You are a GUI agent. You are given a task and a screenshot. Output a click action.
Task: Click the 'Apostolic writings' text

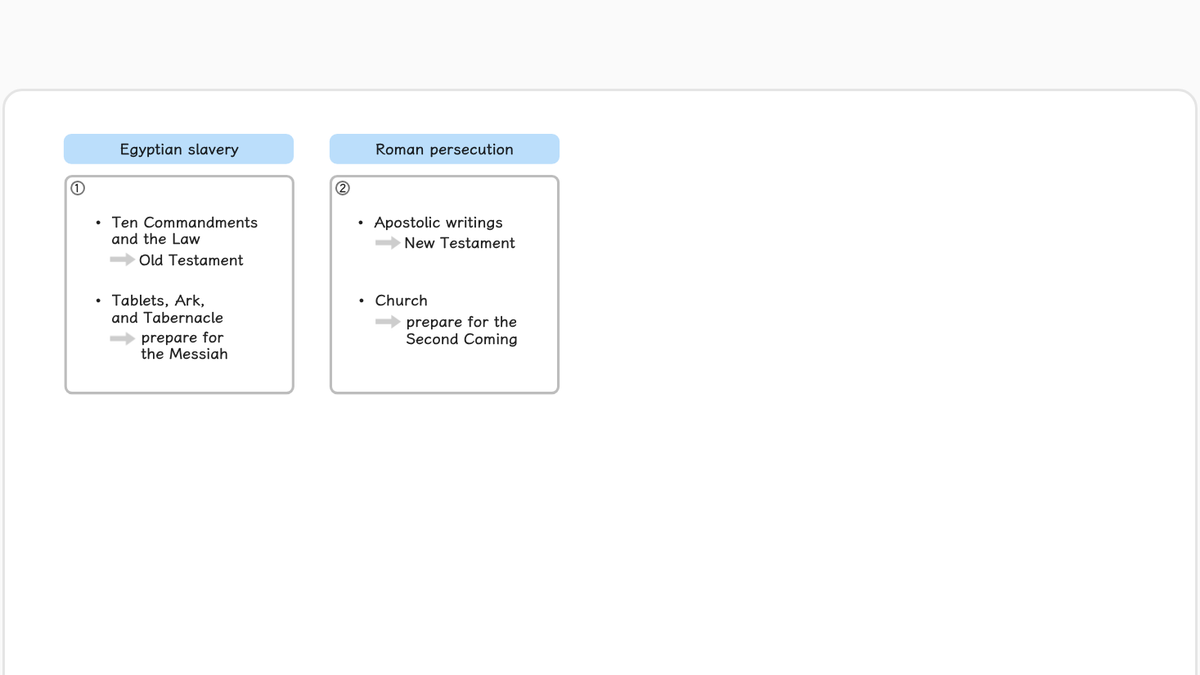tap(438, 222)
